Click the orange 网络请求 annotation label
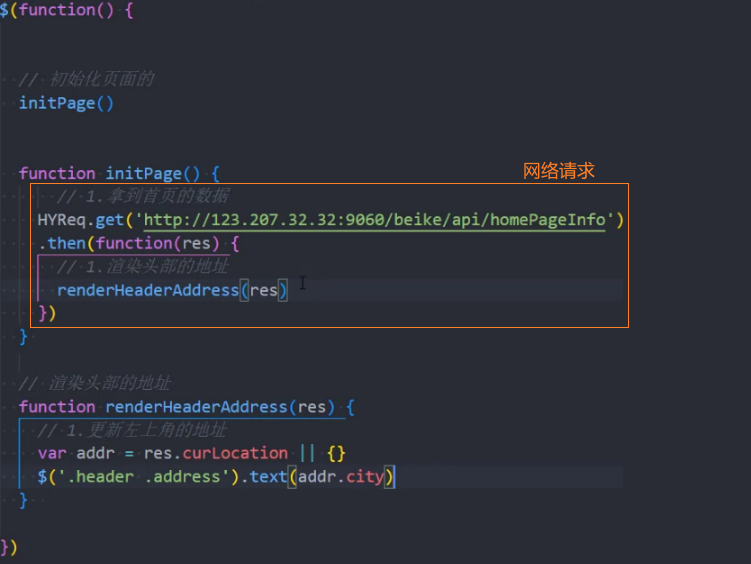This screenshot has width=751, height=564. pyautogui.click(x=559, y=171)
